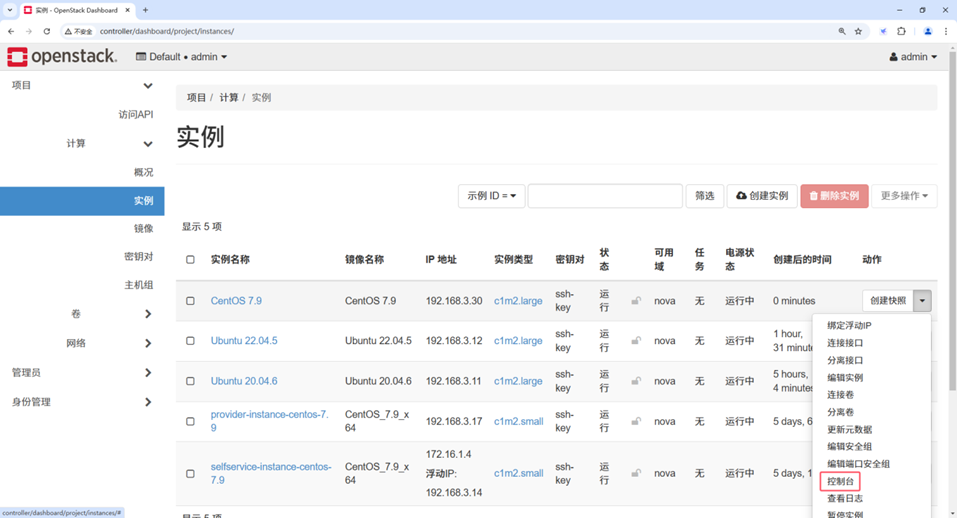Click the 筛选 filter button
957x518 pixels.
click(x=704, y=196)
